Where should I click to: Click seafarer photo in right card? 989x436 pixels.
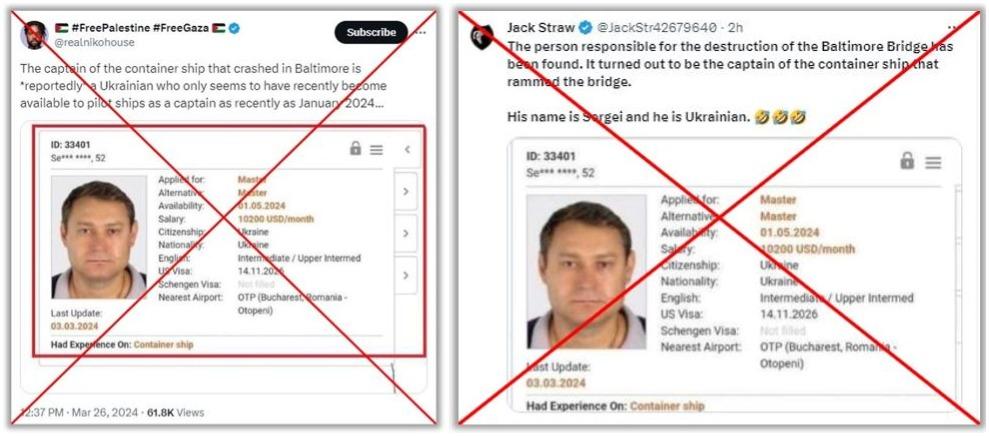(586, 272)
